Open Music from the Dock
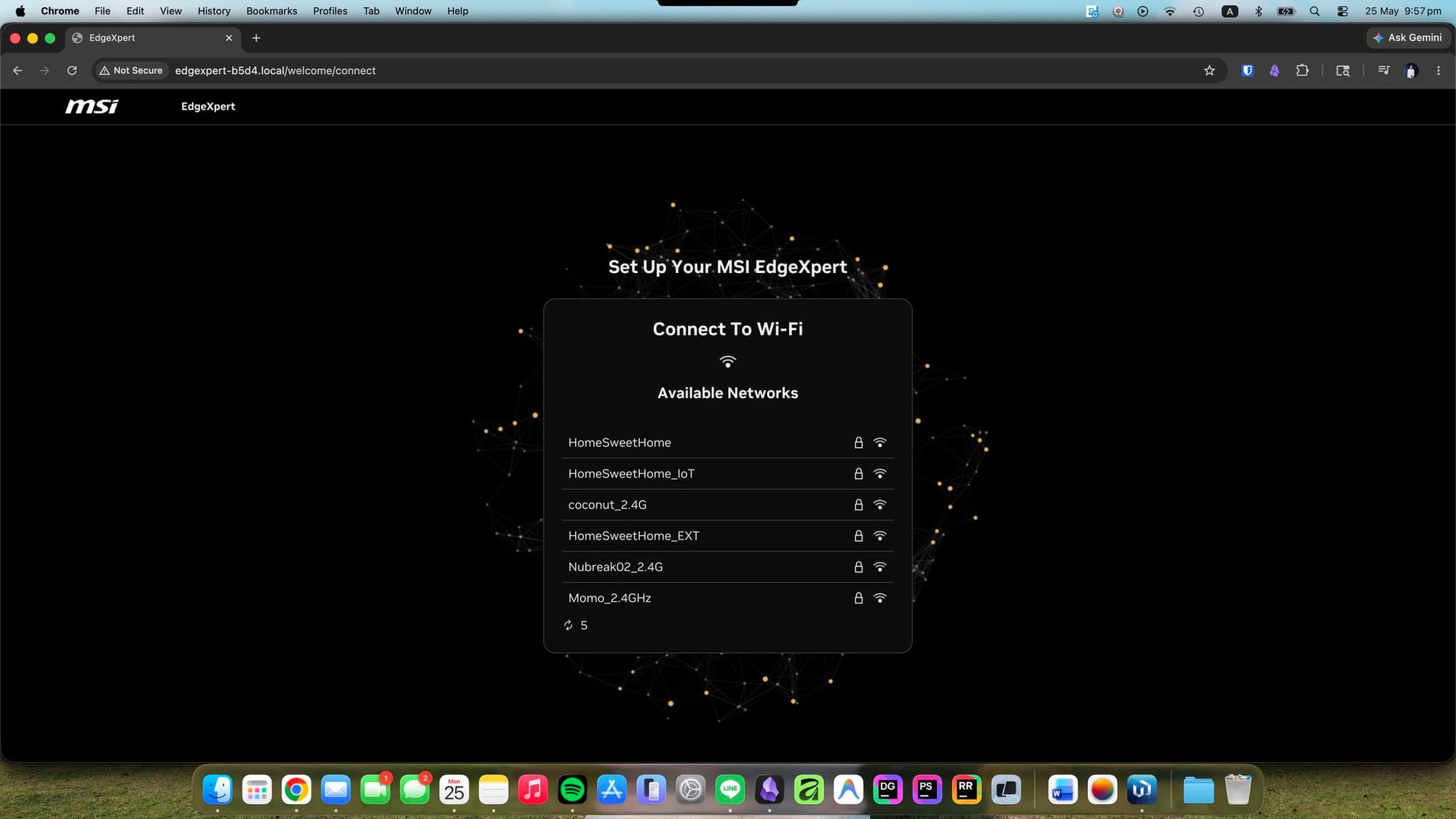The width and height of the screenshot is (1456, 819). 533,790
